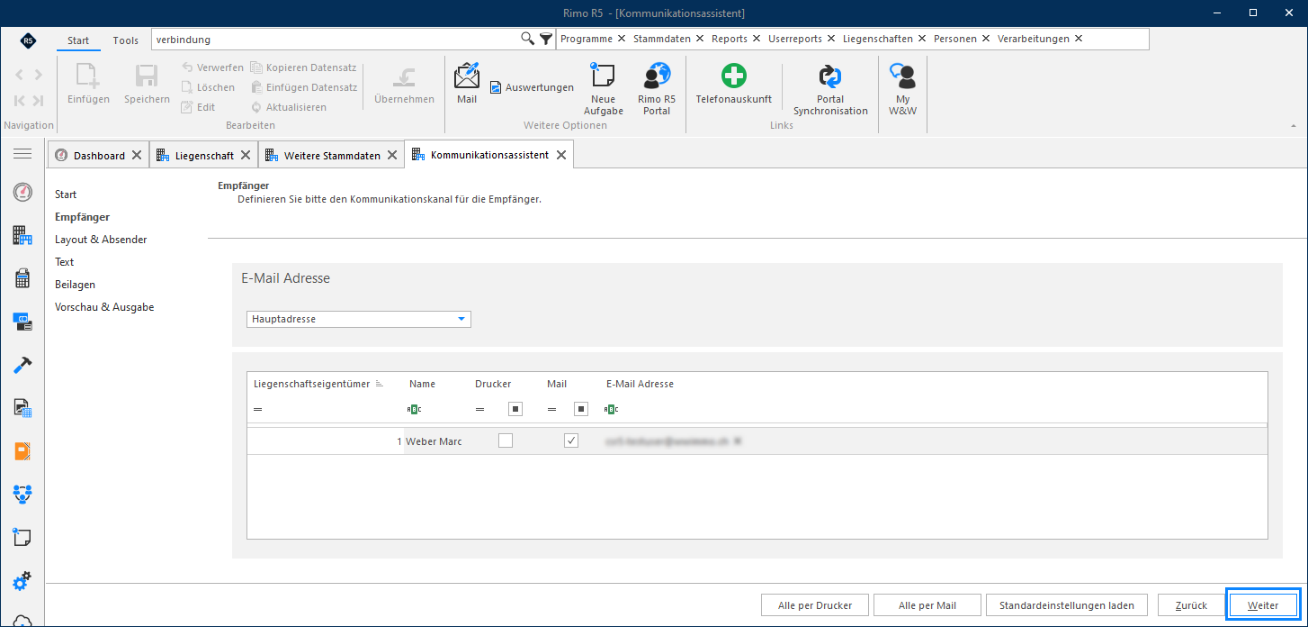Click the Weiter button

1264,605
